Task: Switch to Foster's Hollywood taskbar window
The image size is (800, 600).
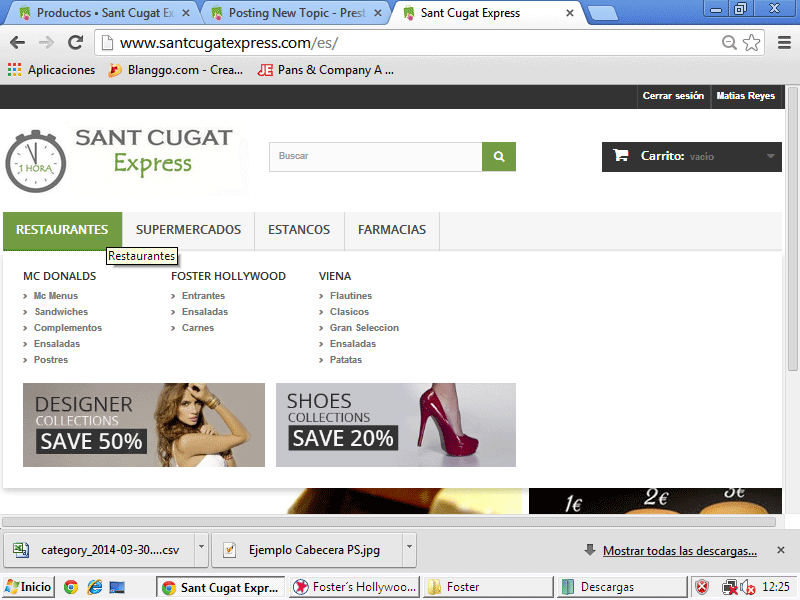Action: coord(355,587)
